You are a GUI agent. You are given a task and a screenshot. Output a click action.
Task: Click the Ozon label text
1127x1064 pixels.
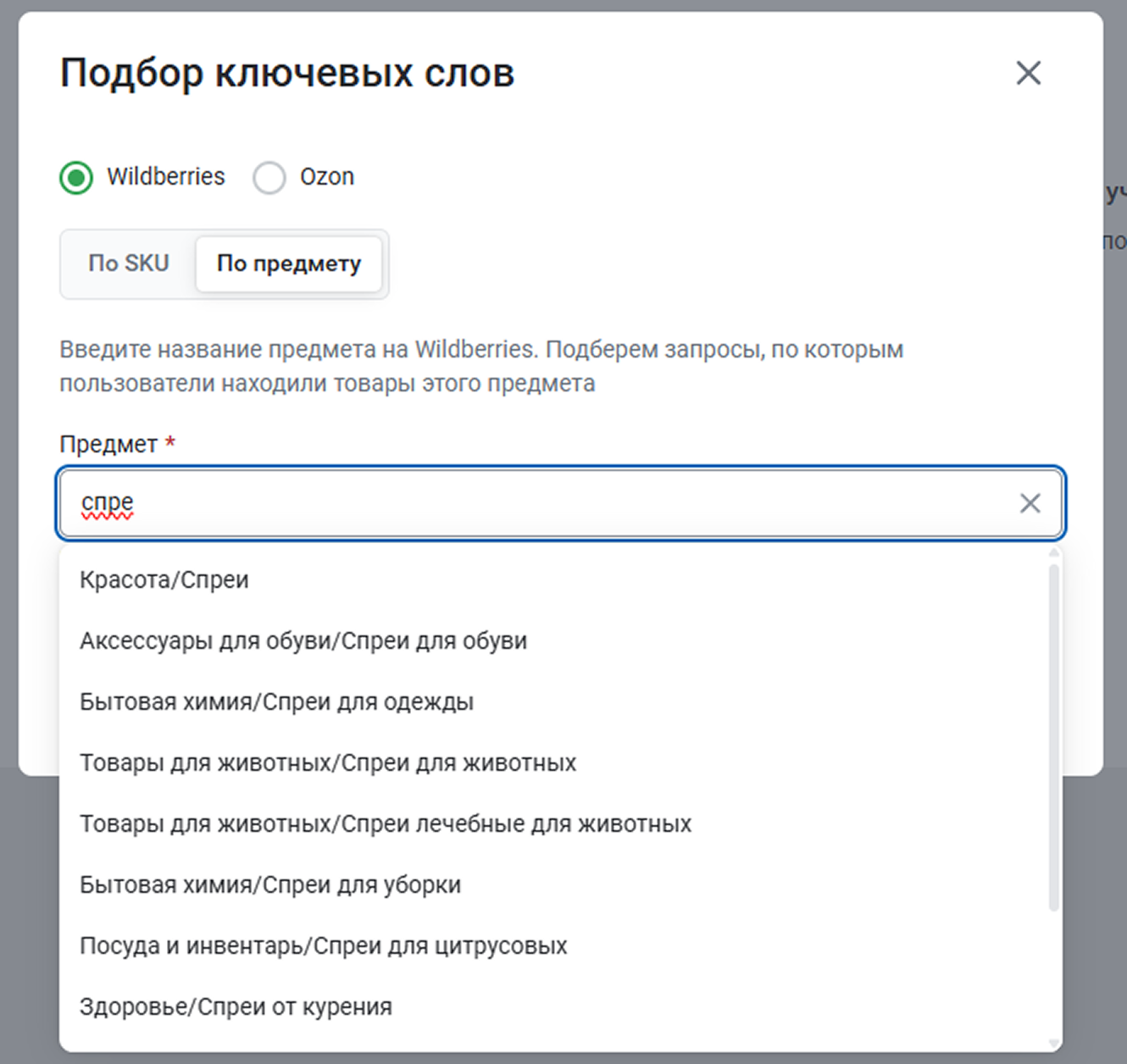pyautogui.click(x=327, y=177)
